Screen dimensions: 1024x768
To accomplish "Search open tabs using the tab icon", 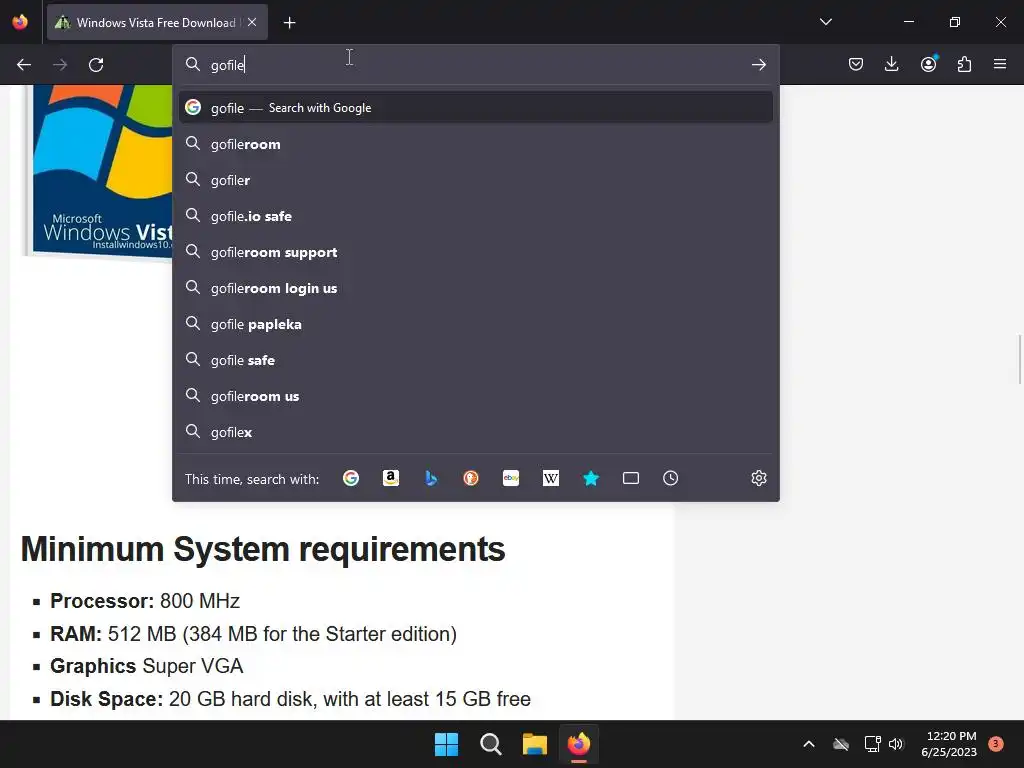I will pyautogui.click(x=631, y=479).
